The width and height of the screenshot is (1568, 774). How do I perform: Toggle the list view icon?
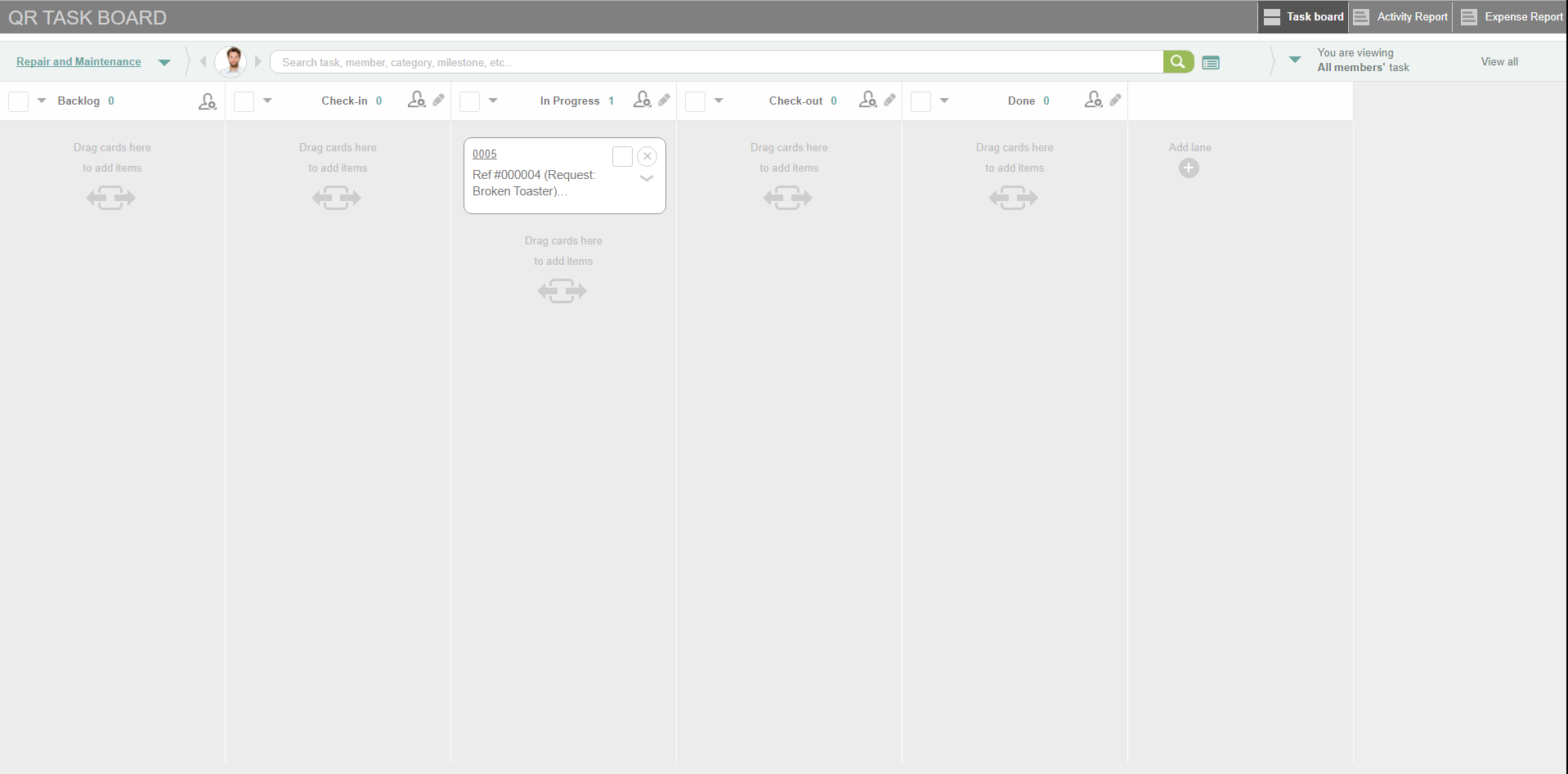point(1211,62)
